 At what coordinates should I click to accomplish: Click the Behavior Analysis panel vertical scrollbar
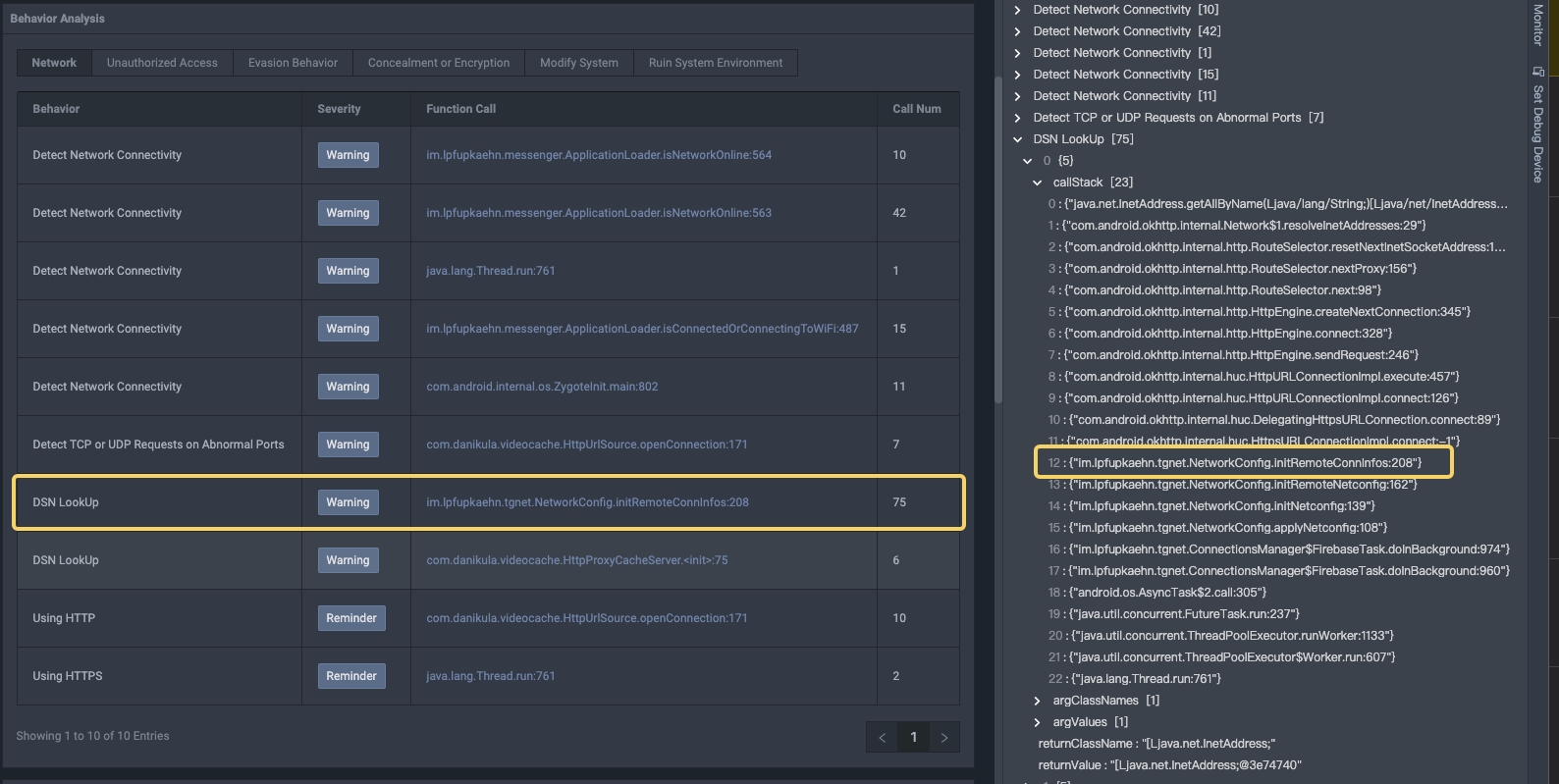point(998,240)
